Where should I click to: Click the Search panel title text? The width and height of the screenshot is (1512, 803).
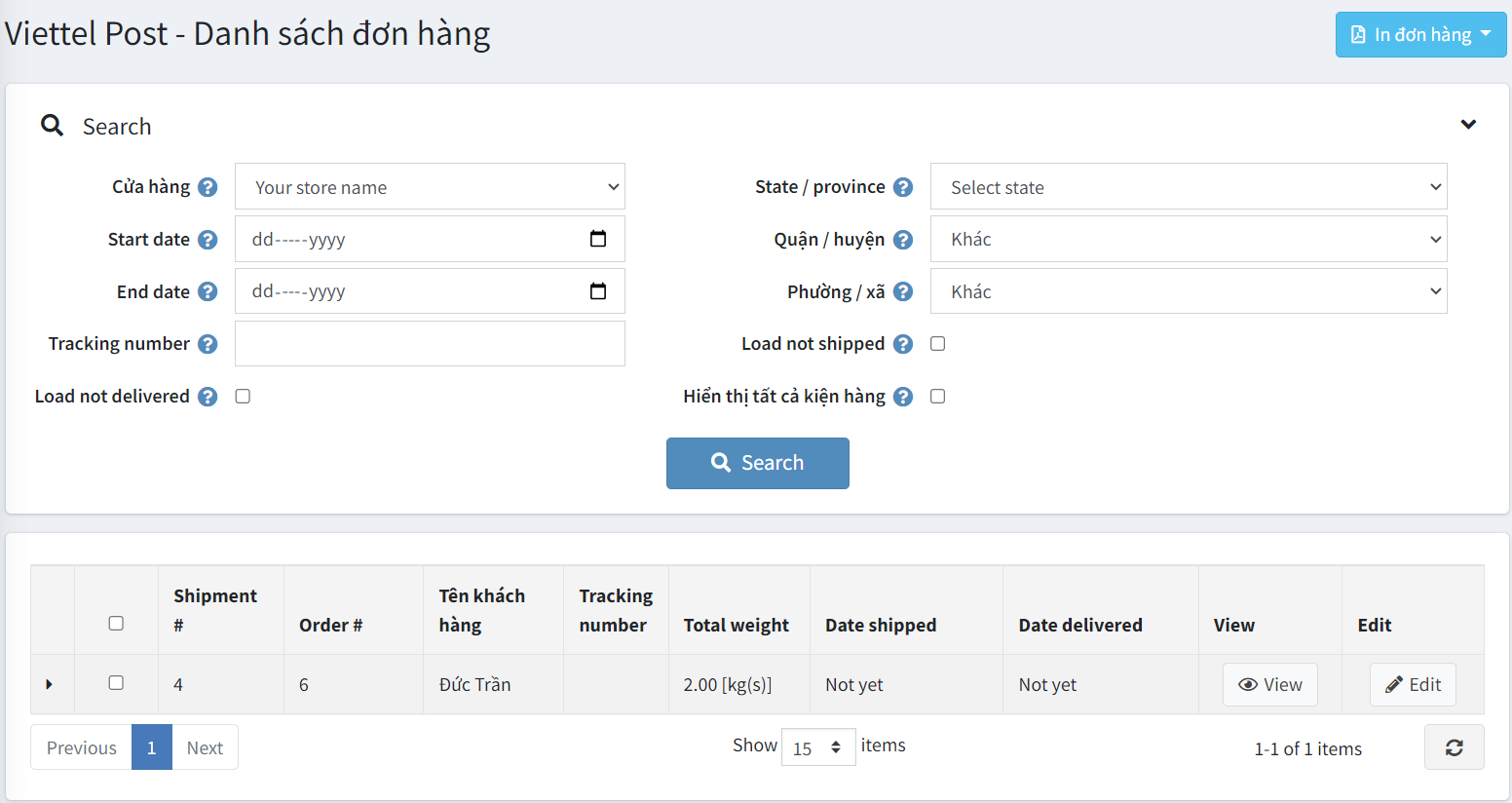(x=117, y=127)
